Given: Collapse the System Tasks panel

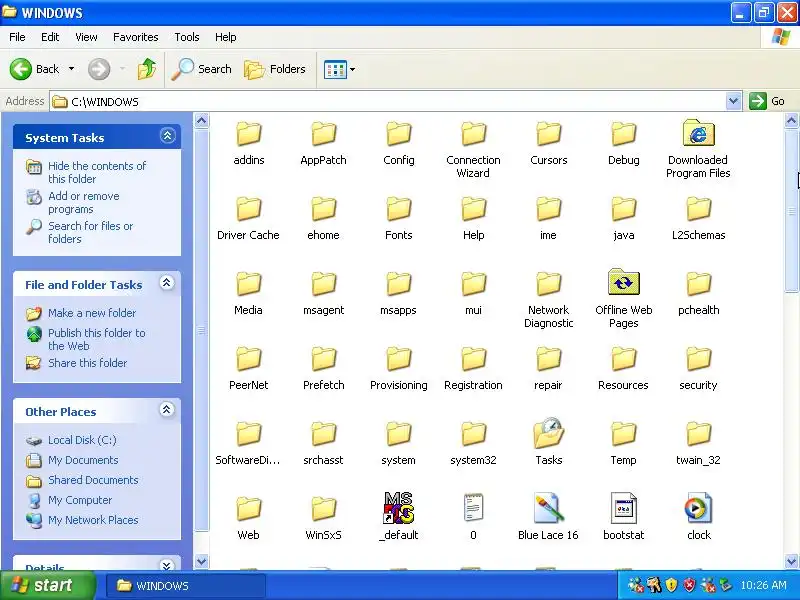Looking at the screenshot, I should coord(167,136).
